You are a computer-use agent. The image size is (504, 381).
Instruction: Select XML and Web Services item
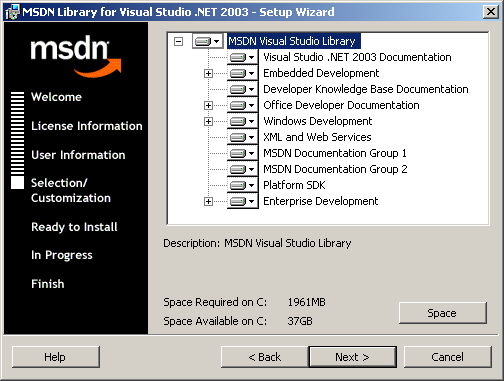point(317,137)
